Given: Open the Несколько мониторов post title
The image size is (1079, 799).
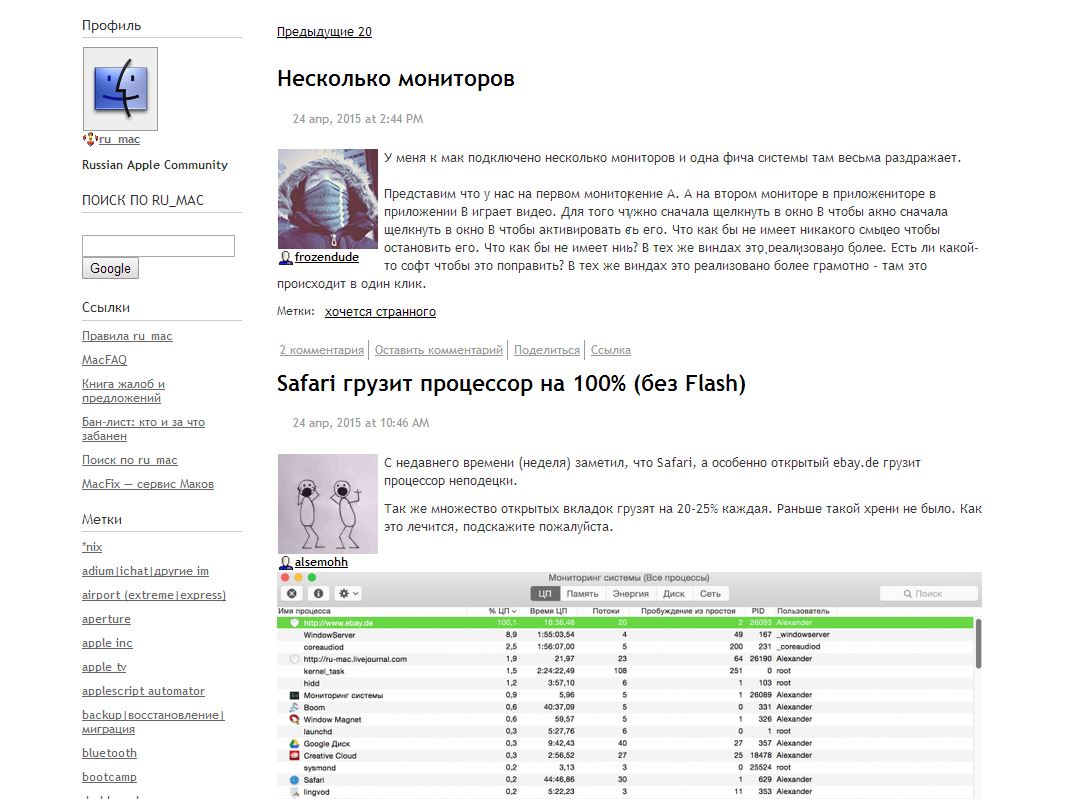Looking at the screenshot, I should (396, 78).
